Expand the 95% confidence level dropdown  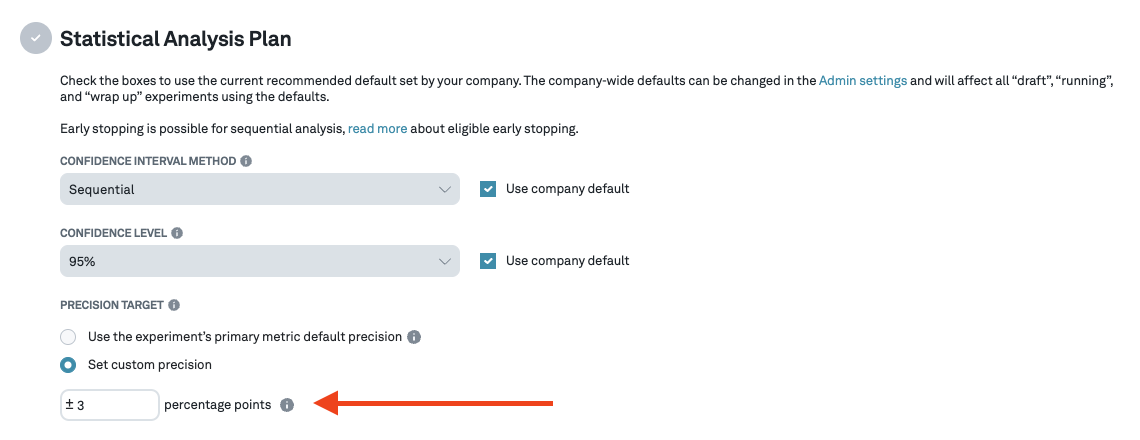(x=259, y=261)
